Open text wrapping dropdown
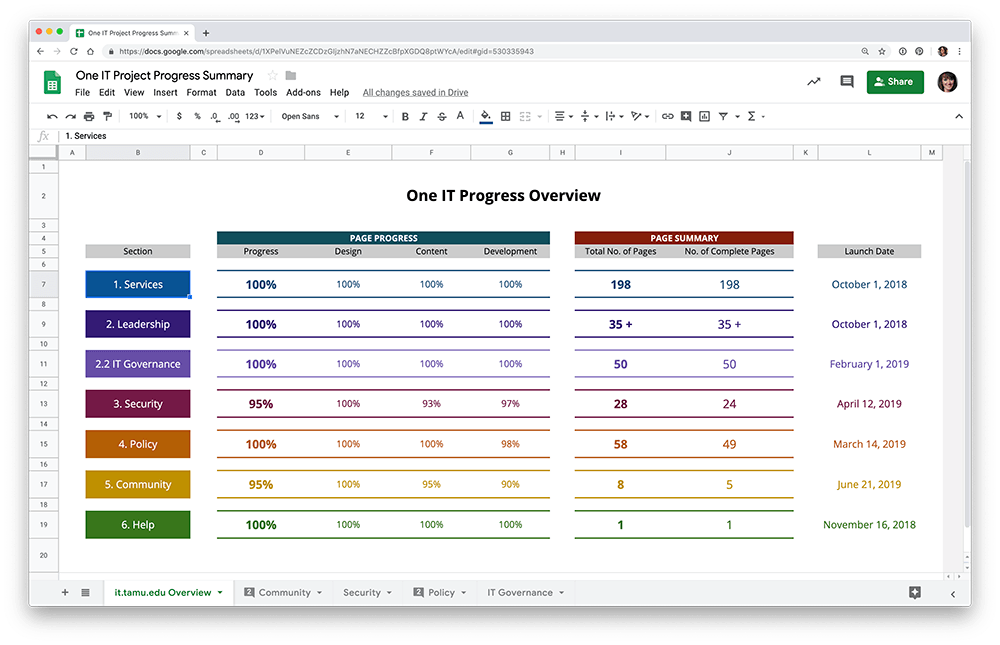 click(614, 116)
